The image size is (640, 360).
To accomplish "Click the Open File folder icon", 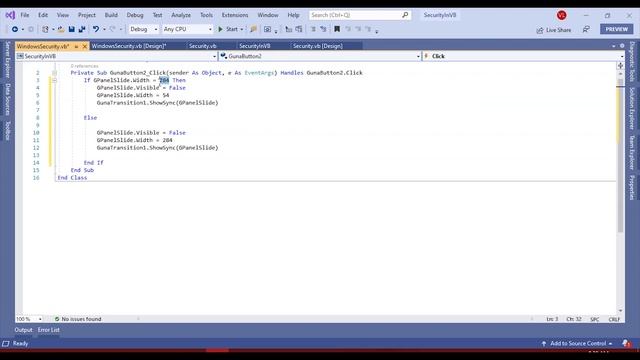I will (x=61, y=29).
